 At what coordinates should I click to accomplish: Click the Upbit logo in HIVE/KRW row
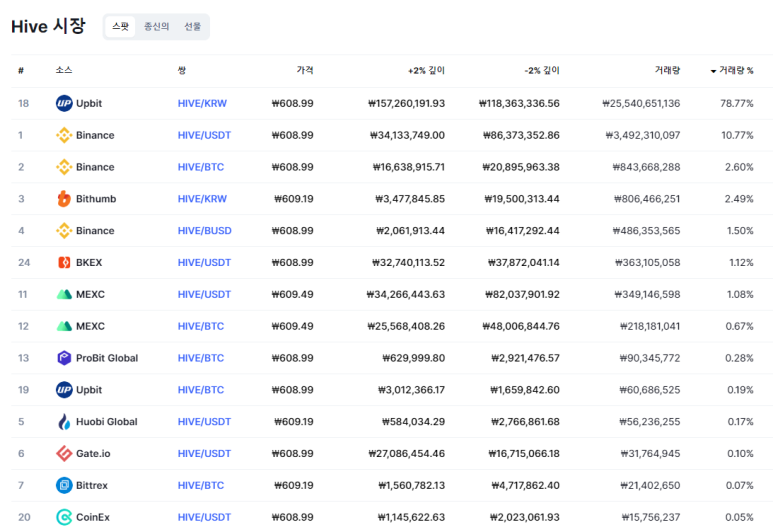(x=64, y=103)
